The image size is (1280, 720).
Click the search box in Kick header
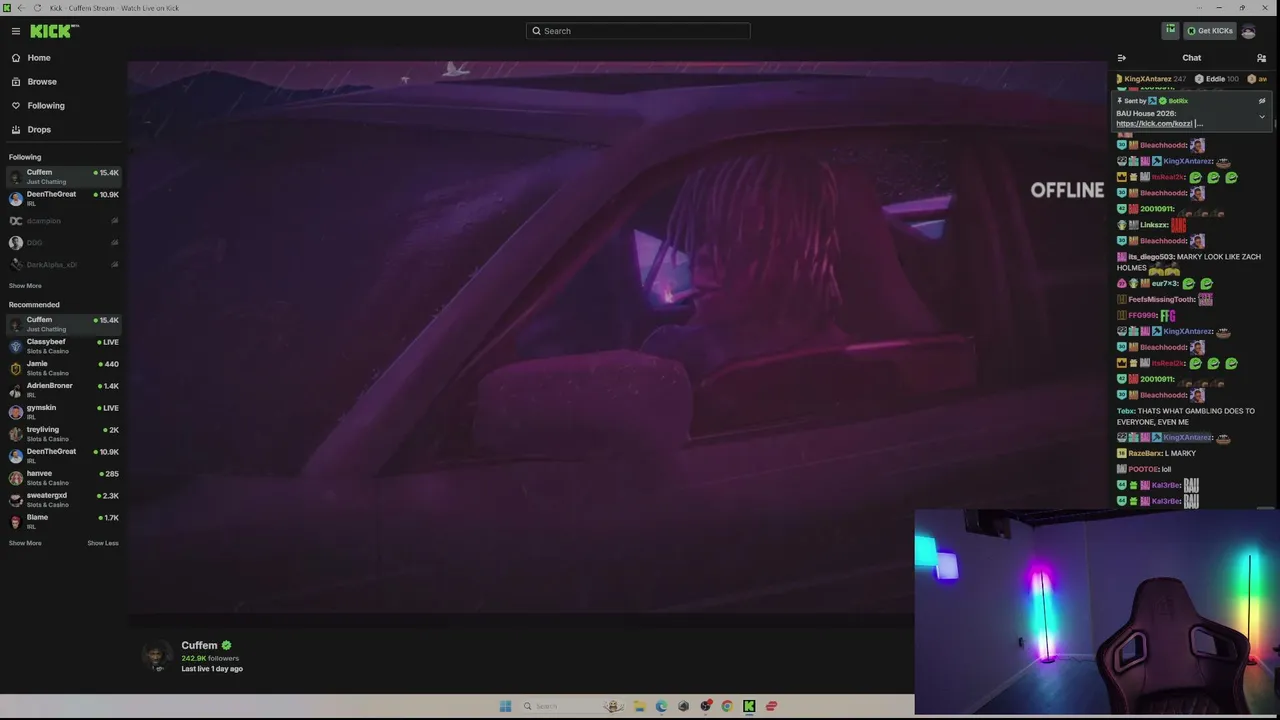[638, 31]
